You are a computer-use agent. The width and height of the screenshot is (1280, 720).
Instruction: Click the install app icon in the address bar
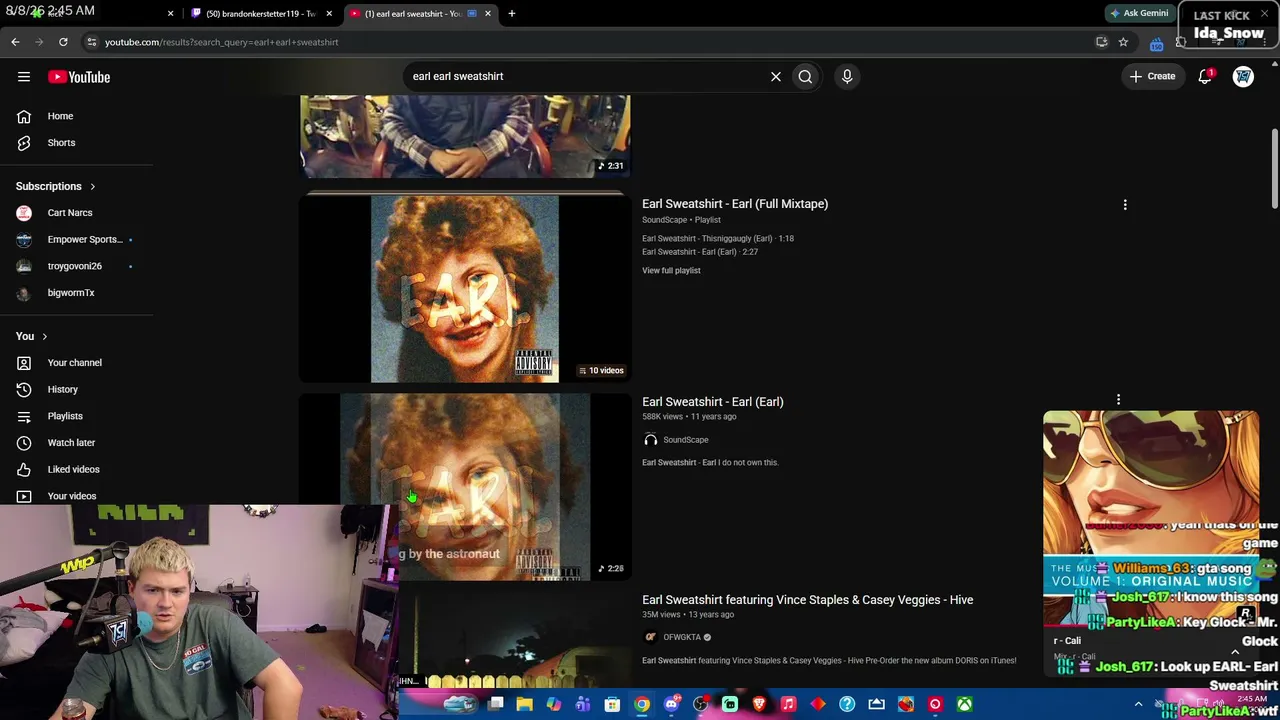[1101, 42]
